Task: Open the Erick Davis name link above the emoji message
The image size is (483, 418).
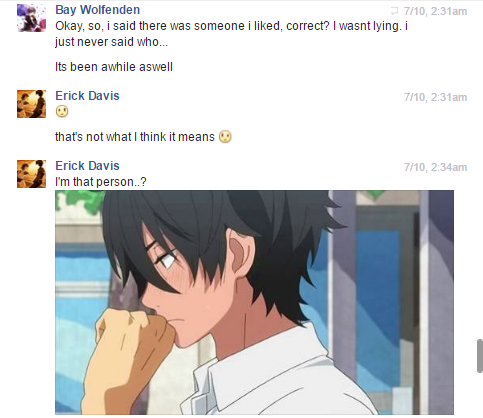Action: [87, 96]
